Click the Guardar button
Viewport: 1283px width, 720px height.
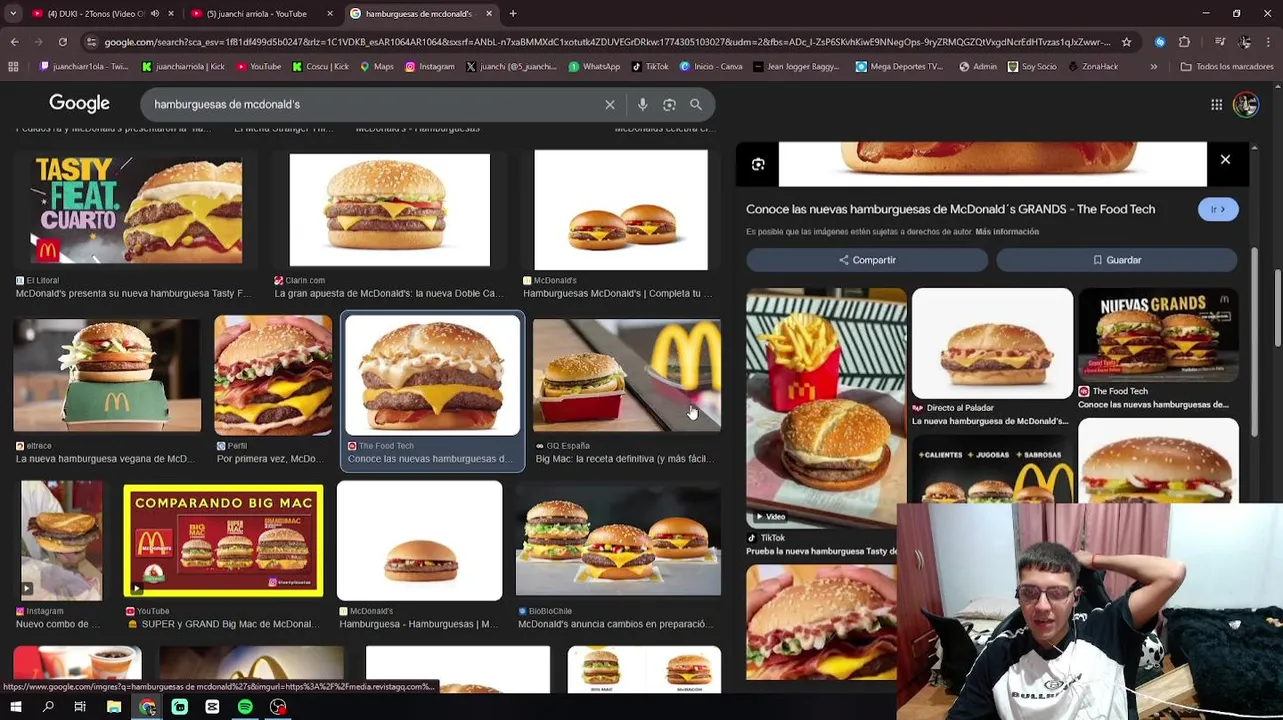coord(1116,260)
